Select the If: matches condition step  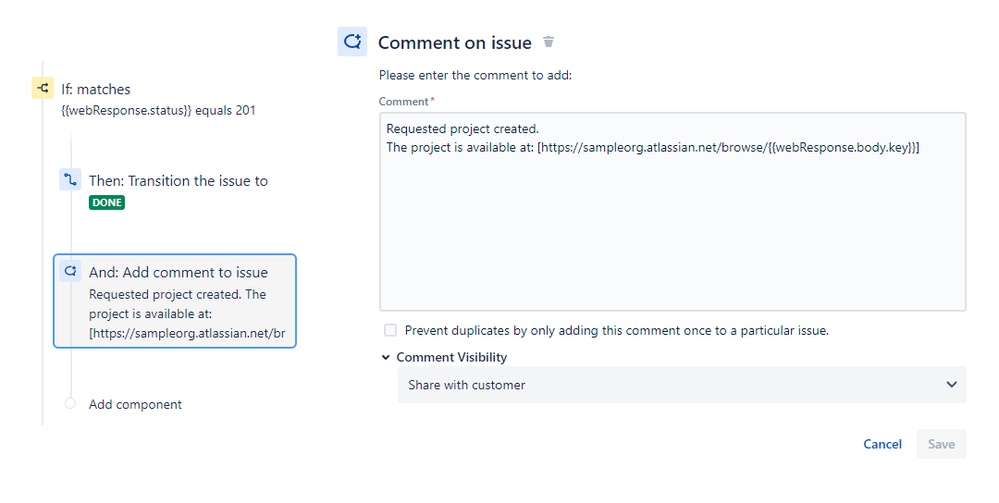click(96, 89)
